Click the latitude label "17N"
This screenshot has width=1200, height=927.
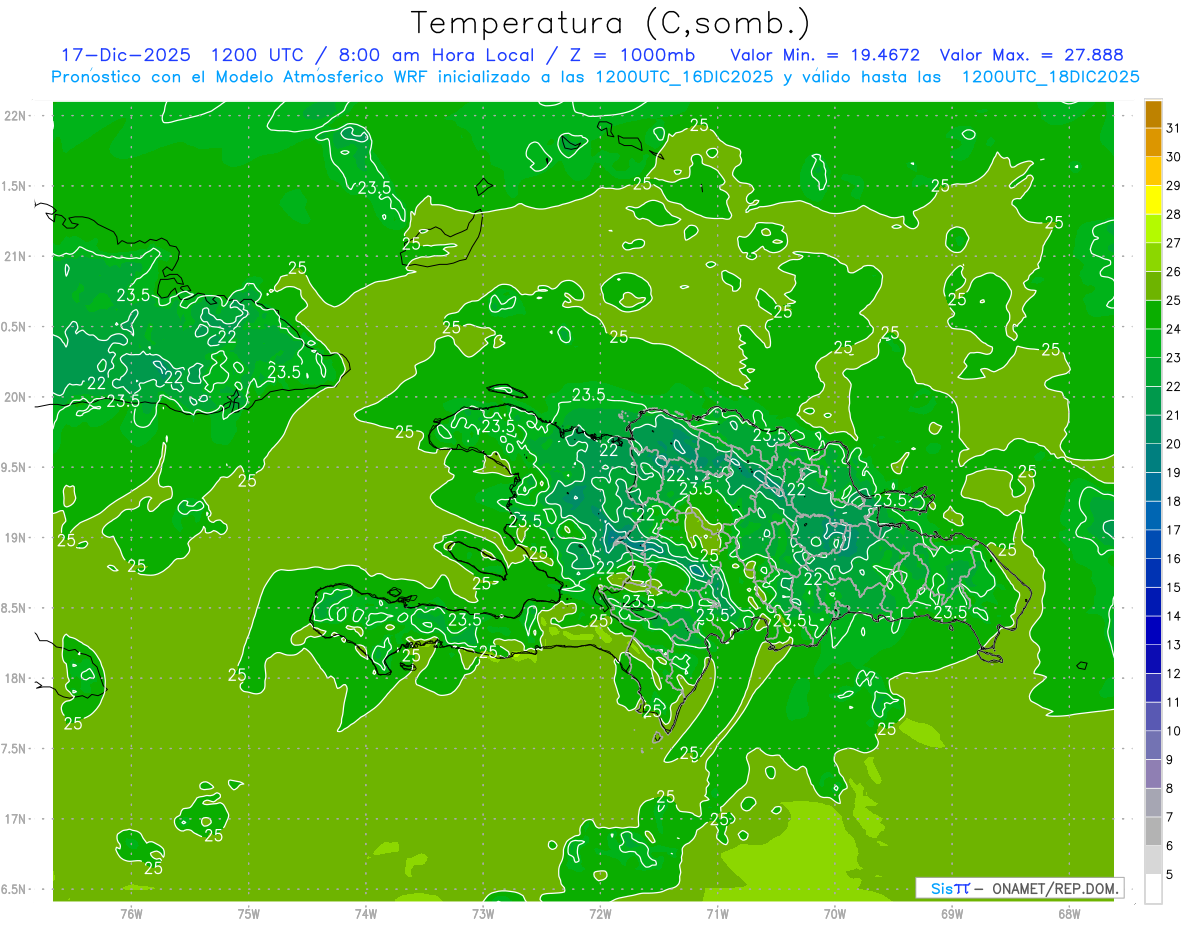click(15, 819)
